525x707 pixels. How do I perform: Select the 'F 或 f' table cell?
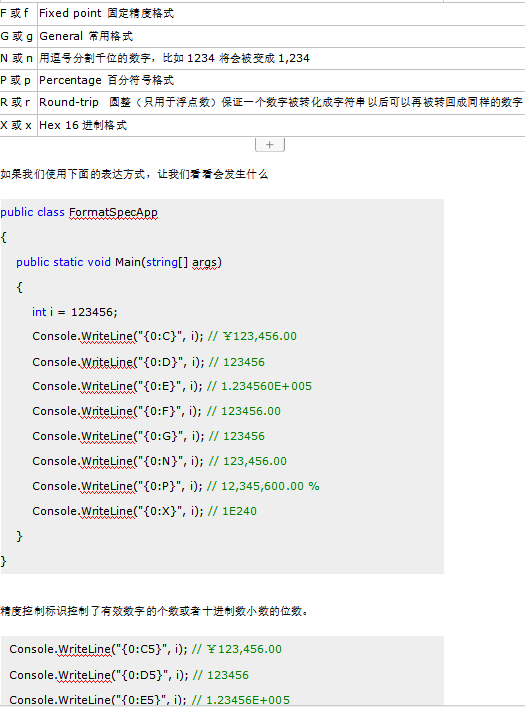click(18, 14)
